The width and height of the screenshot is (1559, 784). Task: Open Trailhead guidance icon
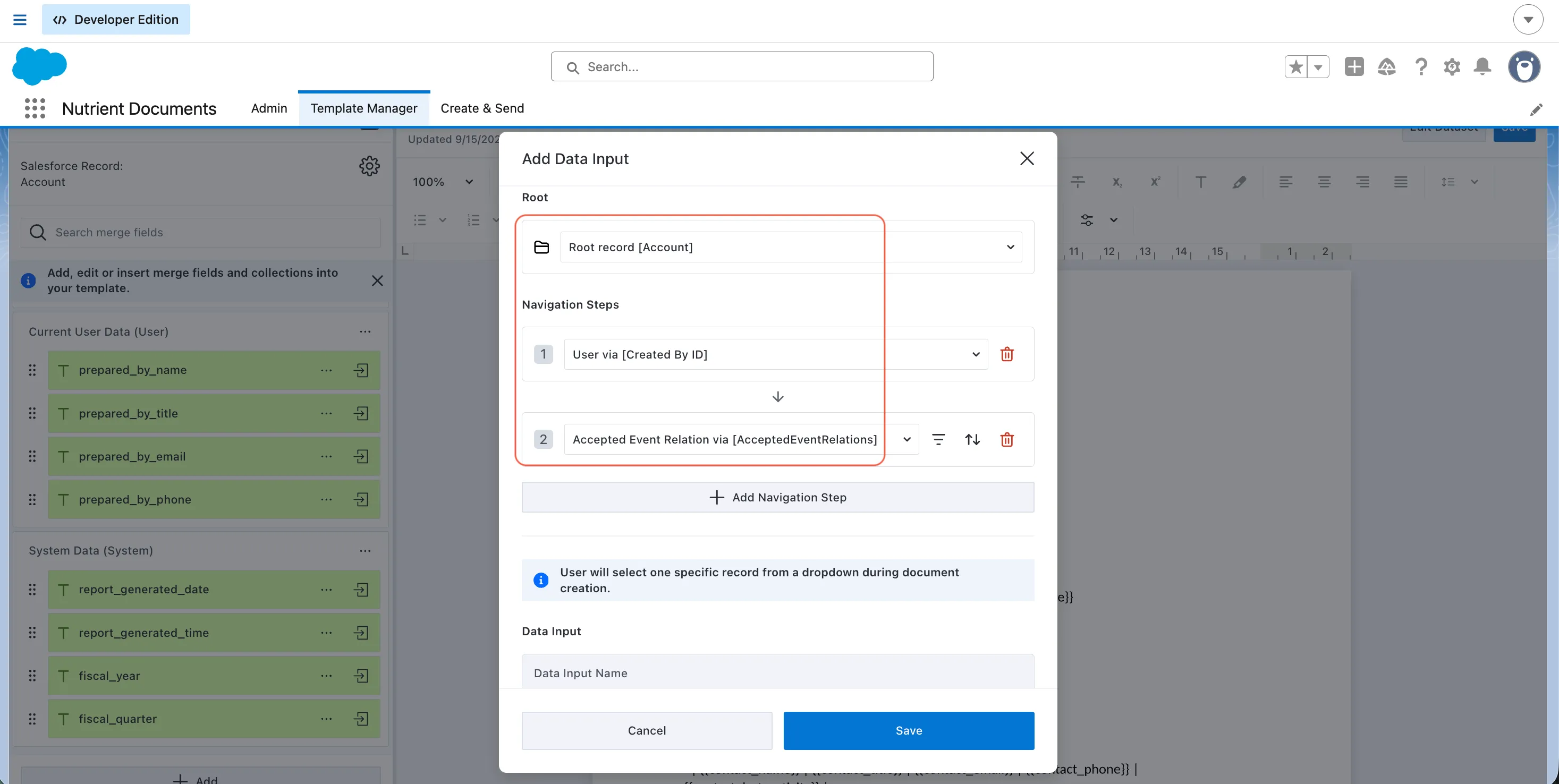(x=1386, y=66)
